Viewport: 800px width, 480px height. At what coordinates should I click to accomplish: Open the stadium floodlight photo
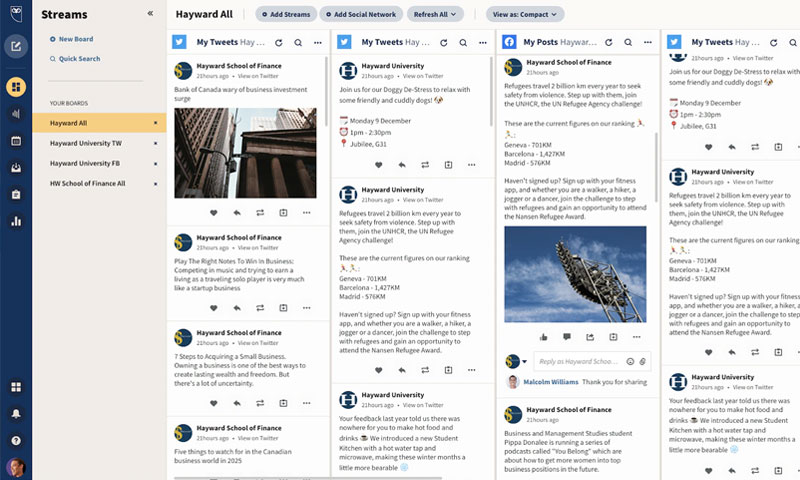tap(575, 274)
